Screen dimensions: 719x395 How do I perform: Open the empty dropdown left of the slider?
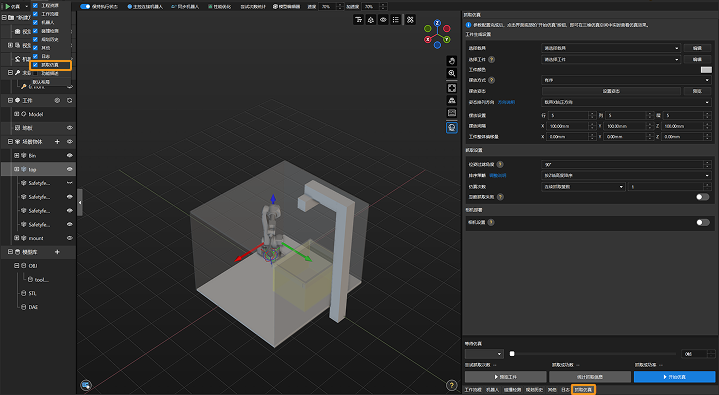(484, 354)
